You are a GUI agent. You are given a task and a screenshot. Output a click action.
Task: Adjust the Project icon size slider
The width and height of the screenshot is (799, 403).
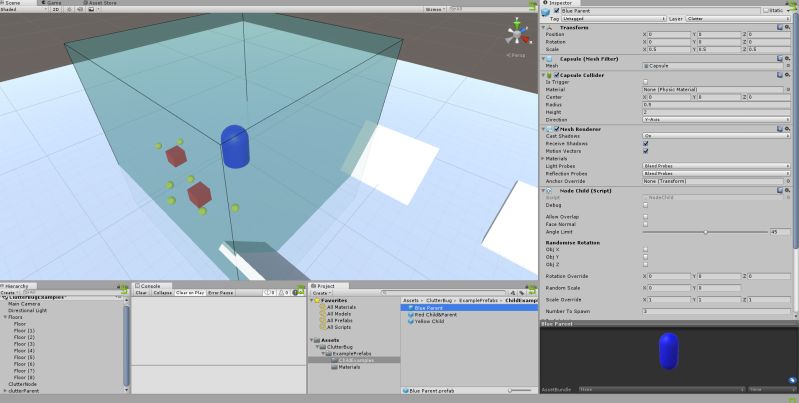pyautogui.click(x=519, y=390)
